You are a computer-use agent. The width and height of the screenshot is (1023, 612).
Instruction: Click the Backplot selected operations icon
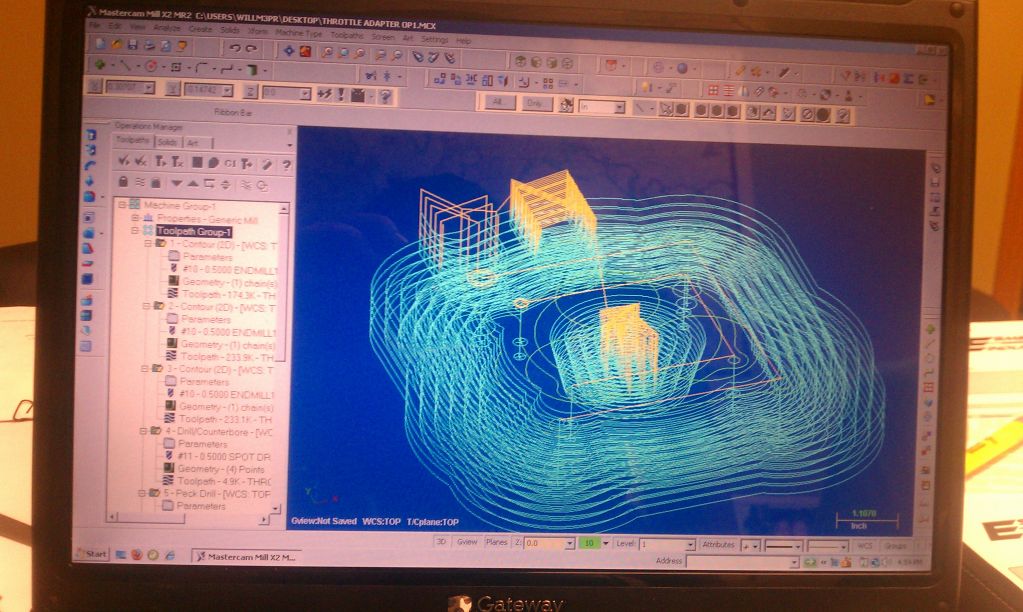pos(196,162)
